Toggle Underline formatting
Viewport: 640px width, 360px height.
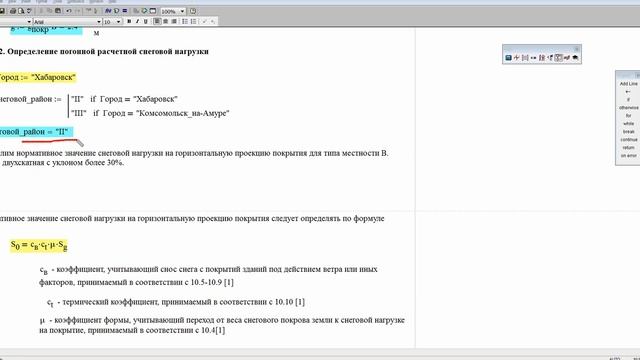point(145,22)
